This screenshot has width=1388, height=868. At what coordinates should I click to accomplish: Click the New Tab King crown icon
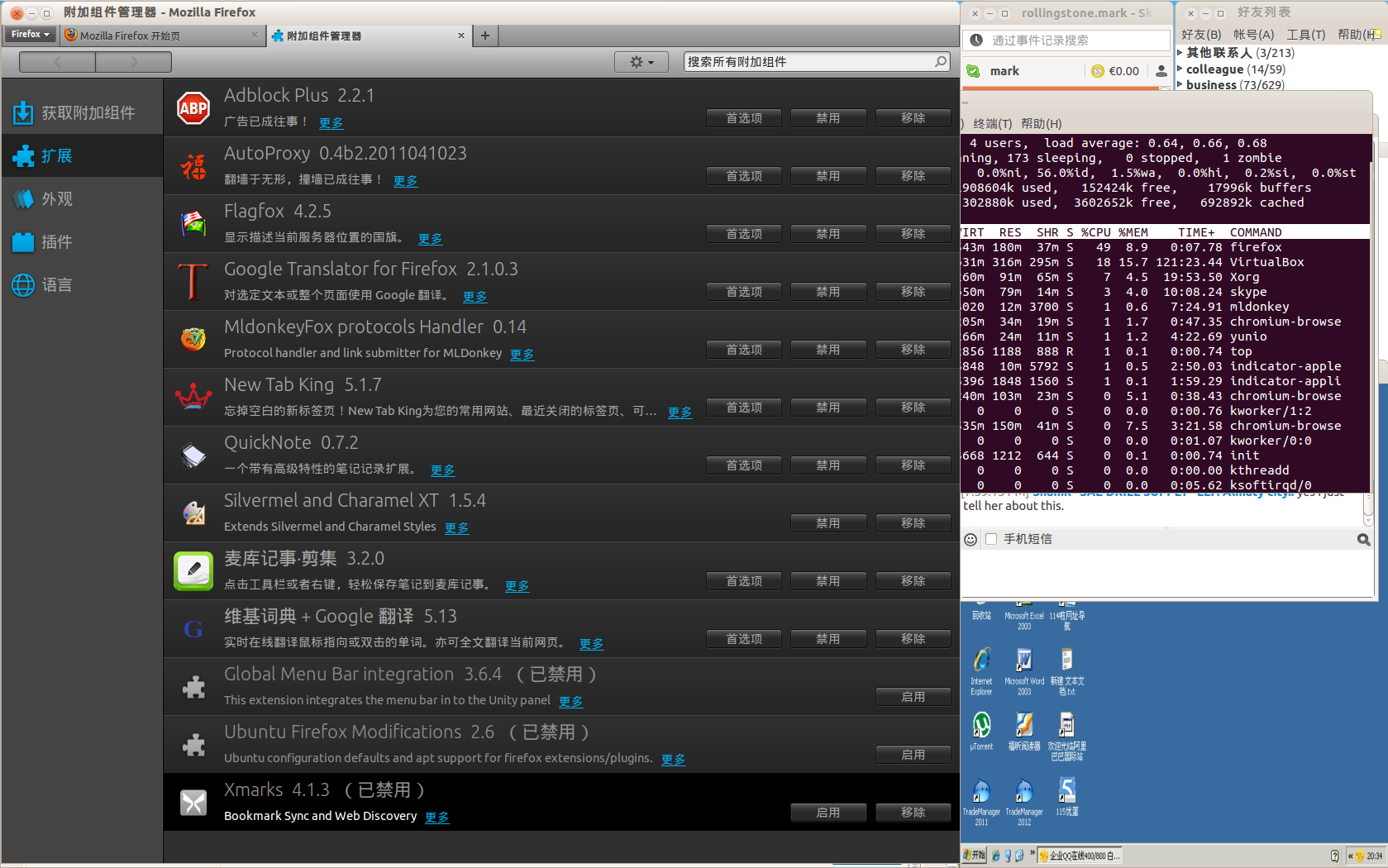[x=193, y=397]
